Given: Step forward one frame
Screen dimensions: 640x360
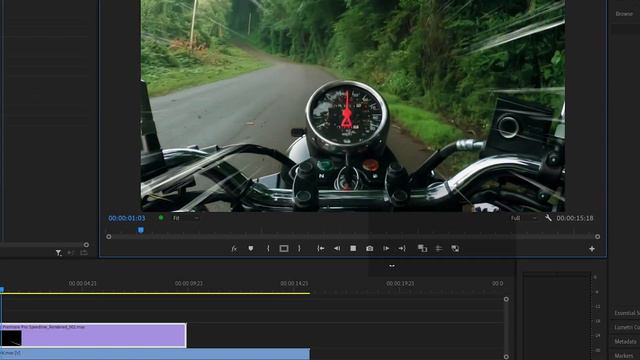Looking at the screenshot, I should 386,248.
